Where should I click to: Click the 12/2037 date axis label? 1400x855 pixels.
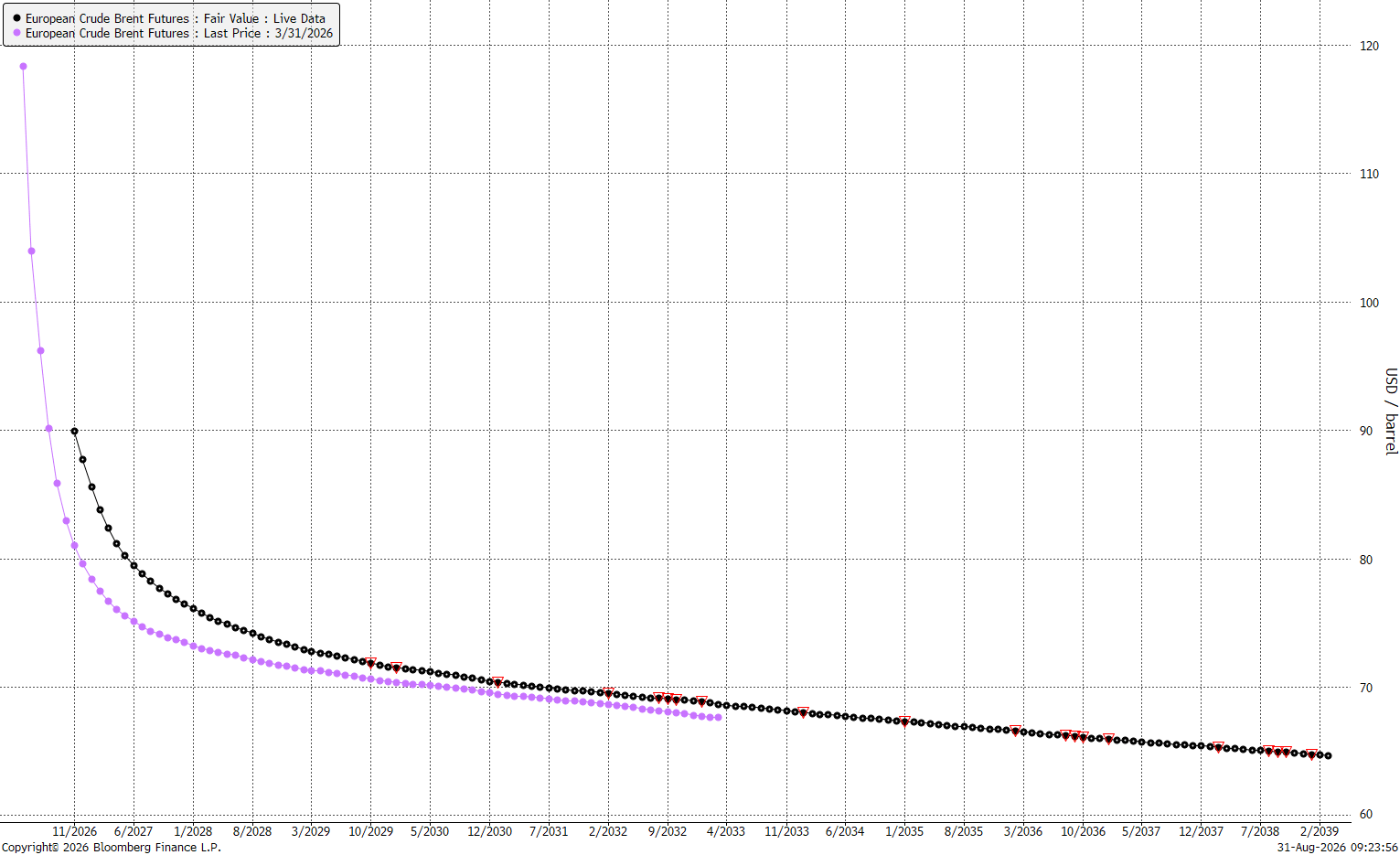tap(1201, 831)
